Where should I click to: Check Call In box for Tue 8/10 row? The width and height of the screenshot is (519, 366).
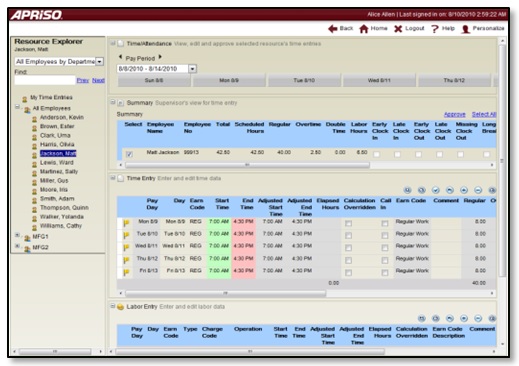point(385,235)
